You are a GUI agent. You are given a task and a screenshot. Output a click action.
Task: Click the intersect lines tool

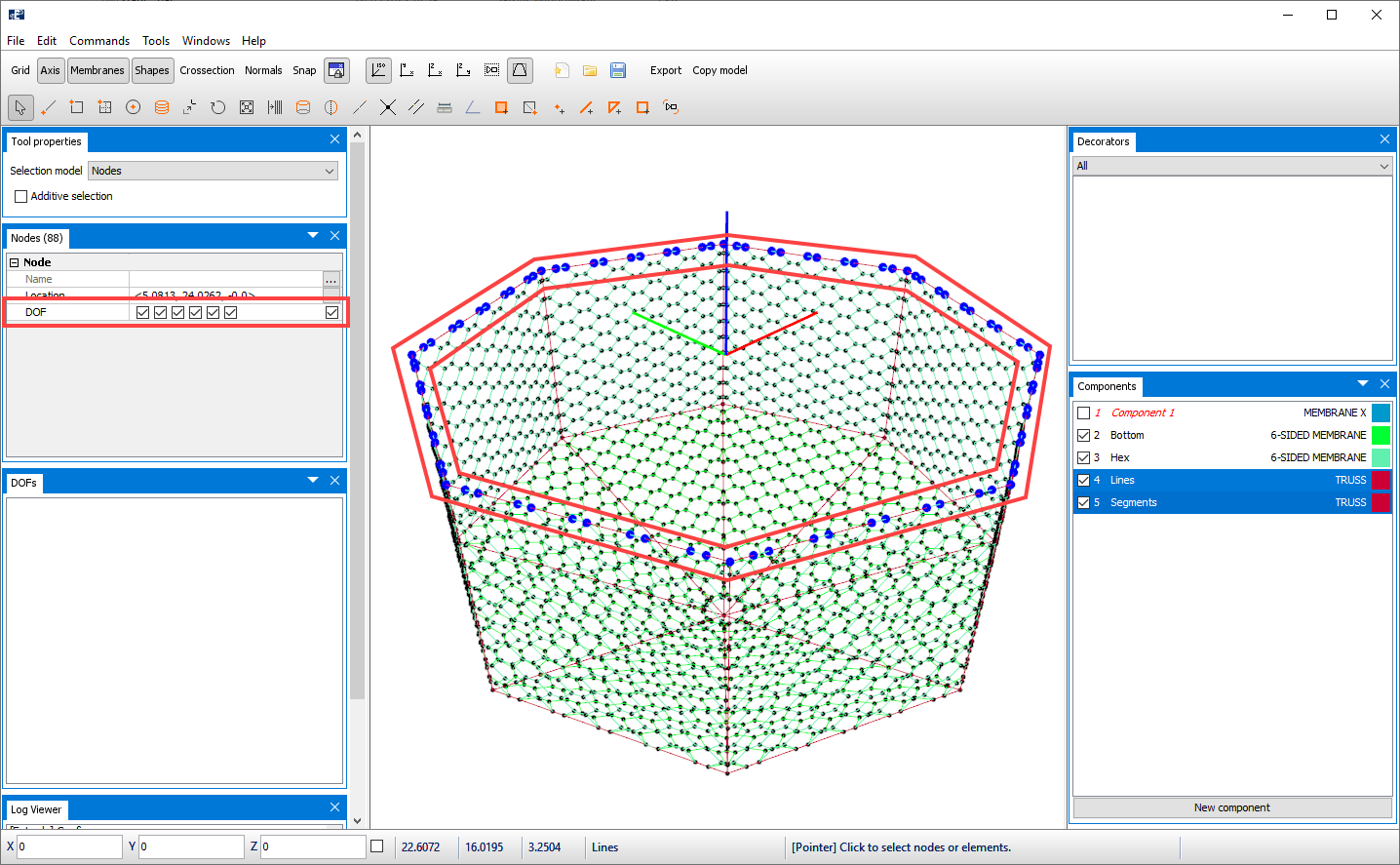click(388, 107)
